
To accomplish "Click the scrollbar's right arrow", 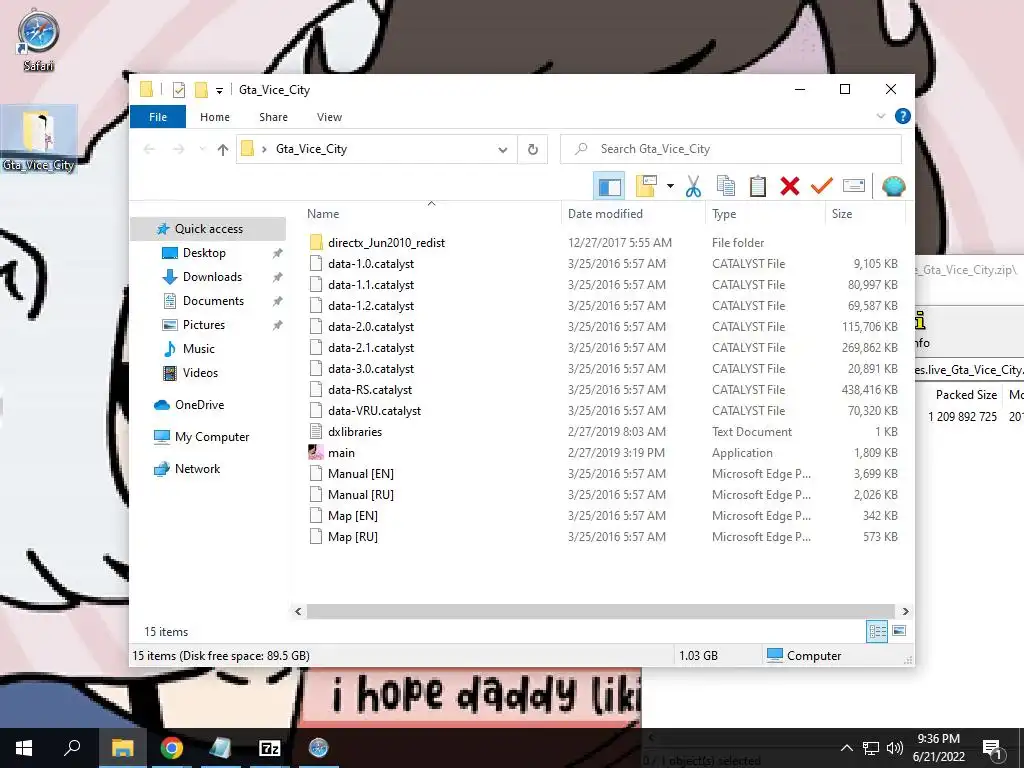I will click(905, 611).
